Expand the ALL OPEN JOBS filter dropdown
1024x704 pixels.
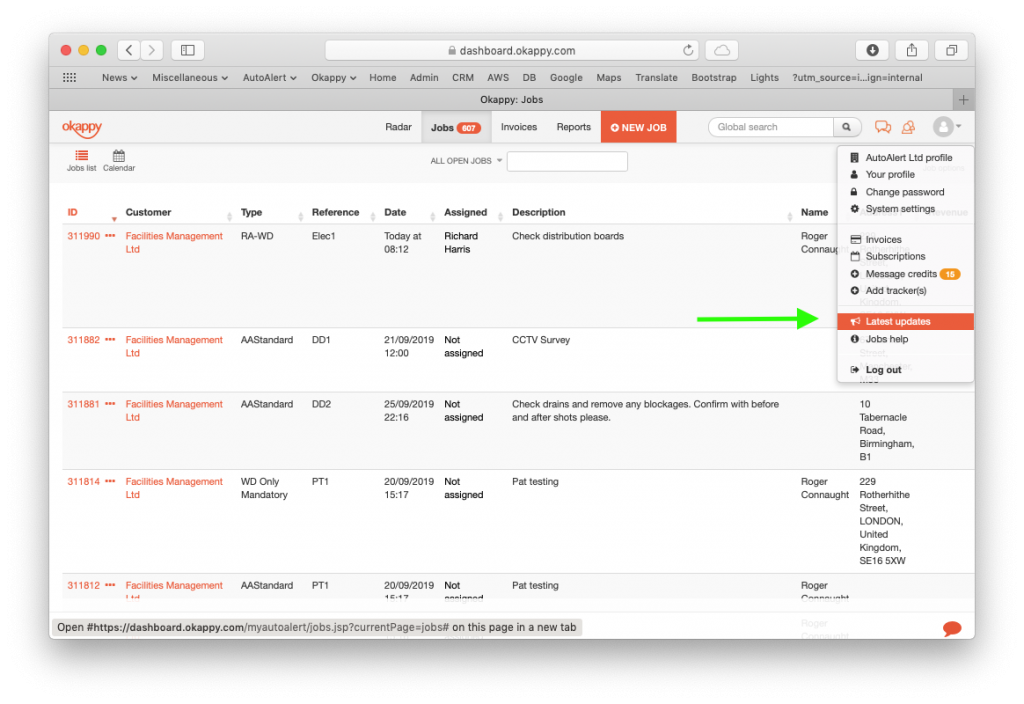pos(466,161)
